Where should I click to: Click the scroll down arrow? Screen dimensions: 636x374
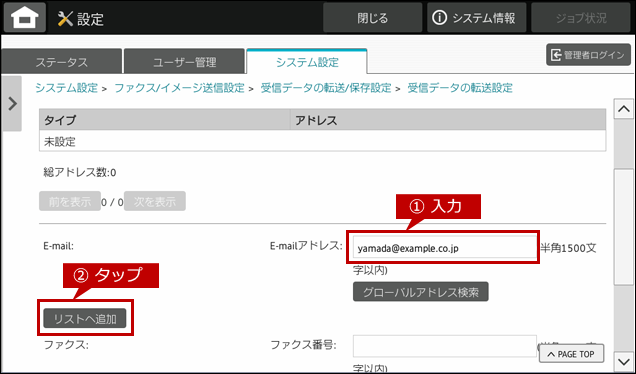pos(623,361)
